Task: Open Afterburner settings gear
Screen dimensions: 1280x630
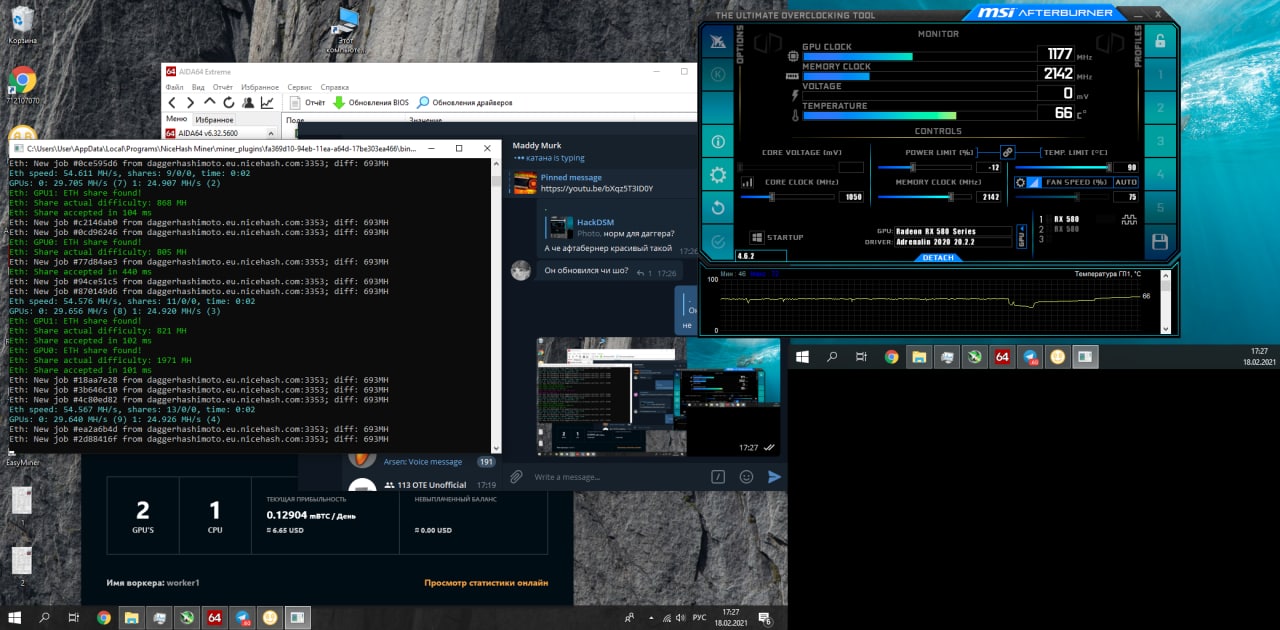Action: coord(717,176)
